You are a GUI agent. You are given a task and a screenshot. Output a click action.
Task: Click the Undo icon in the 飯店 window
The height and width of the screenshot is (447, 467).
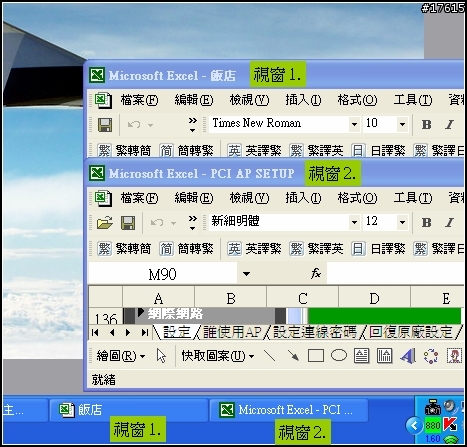(134, 125)
